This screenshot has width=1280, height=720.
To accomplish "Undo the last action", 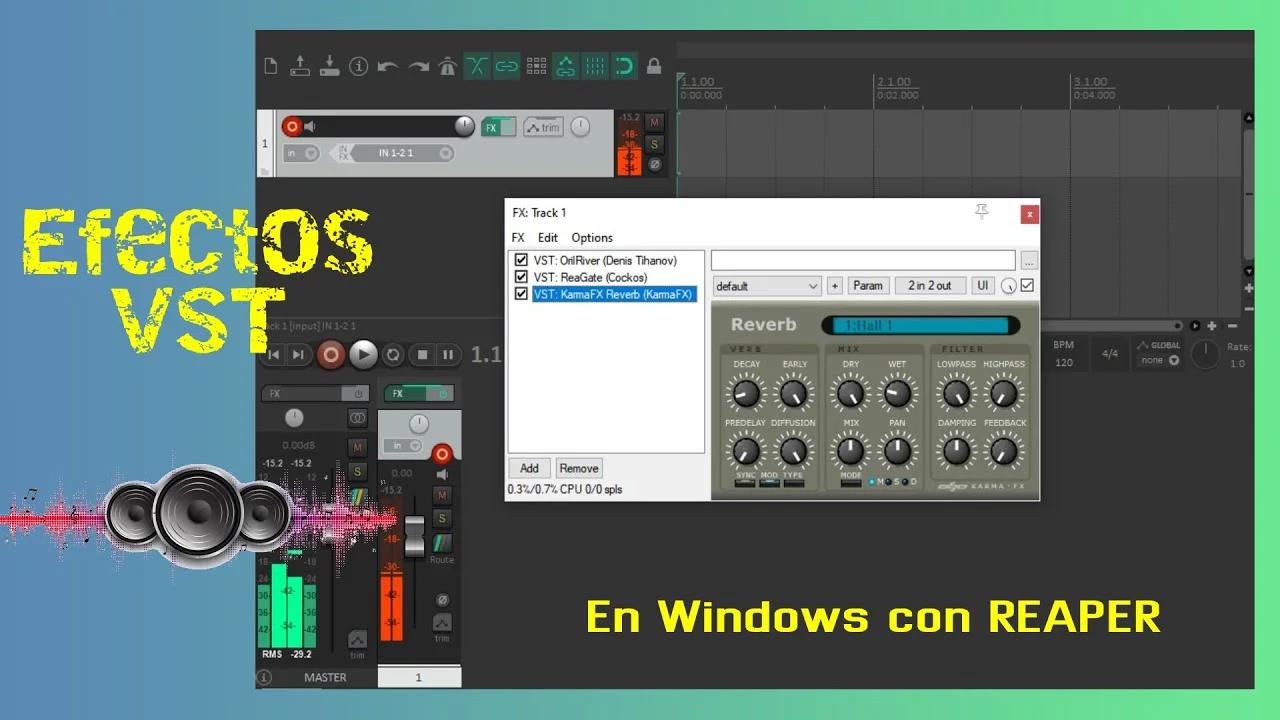I will coord(388,65).
